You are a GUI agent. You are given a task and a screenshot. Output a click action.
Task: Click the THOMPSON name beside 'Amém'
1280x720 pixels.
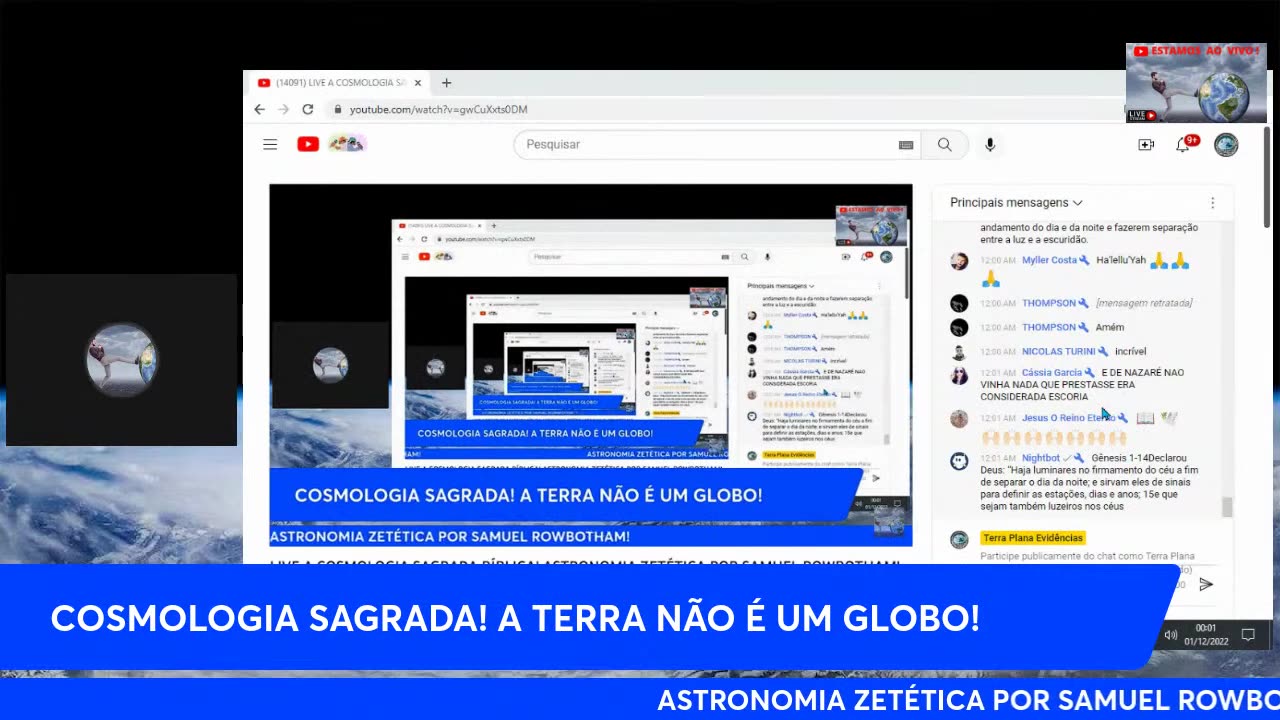(x=1048, y=327)
